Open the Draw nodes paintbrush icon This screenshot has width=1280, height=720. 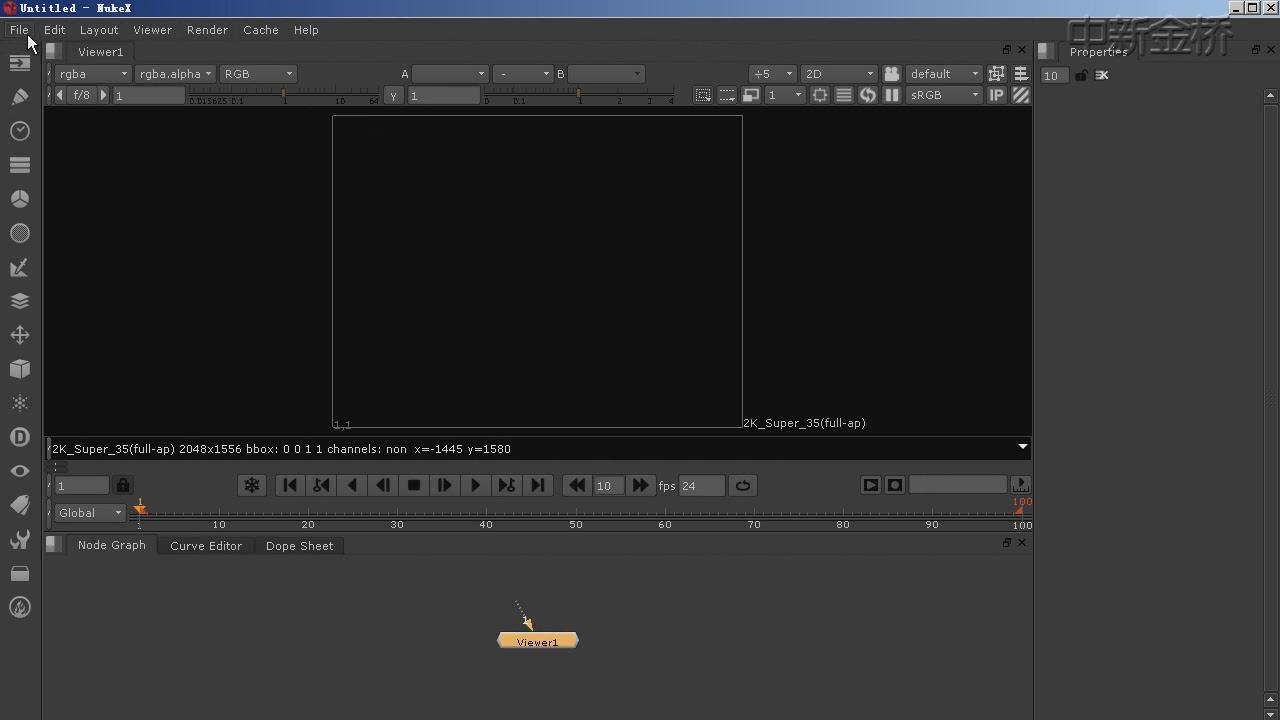coord(20,97)
